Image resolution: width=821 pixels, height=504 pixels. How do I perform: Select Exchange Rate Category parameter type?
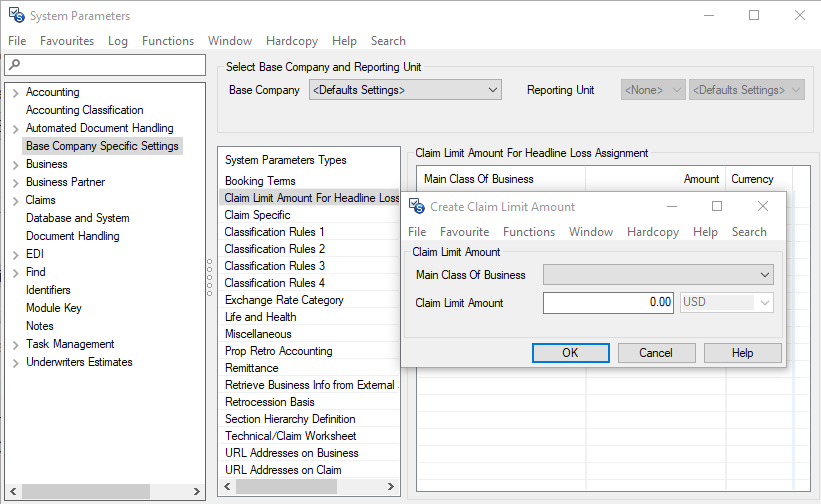tap(284, 300)
